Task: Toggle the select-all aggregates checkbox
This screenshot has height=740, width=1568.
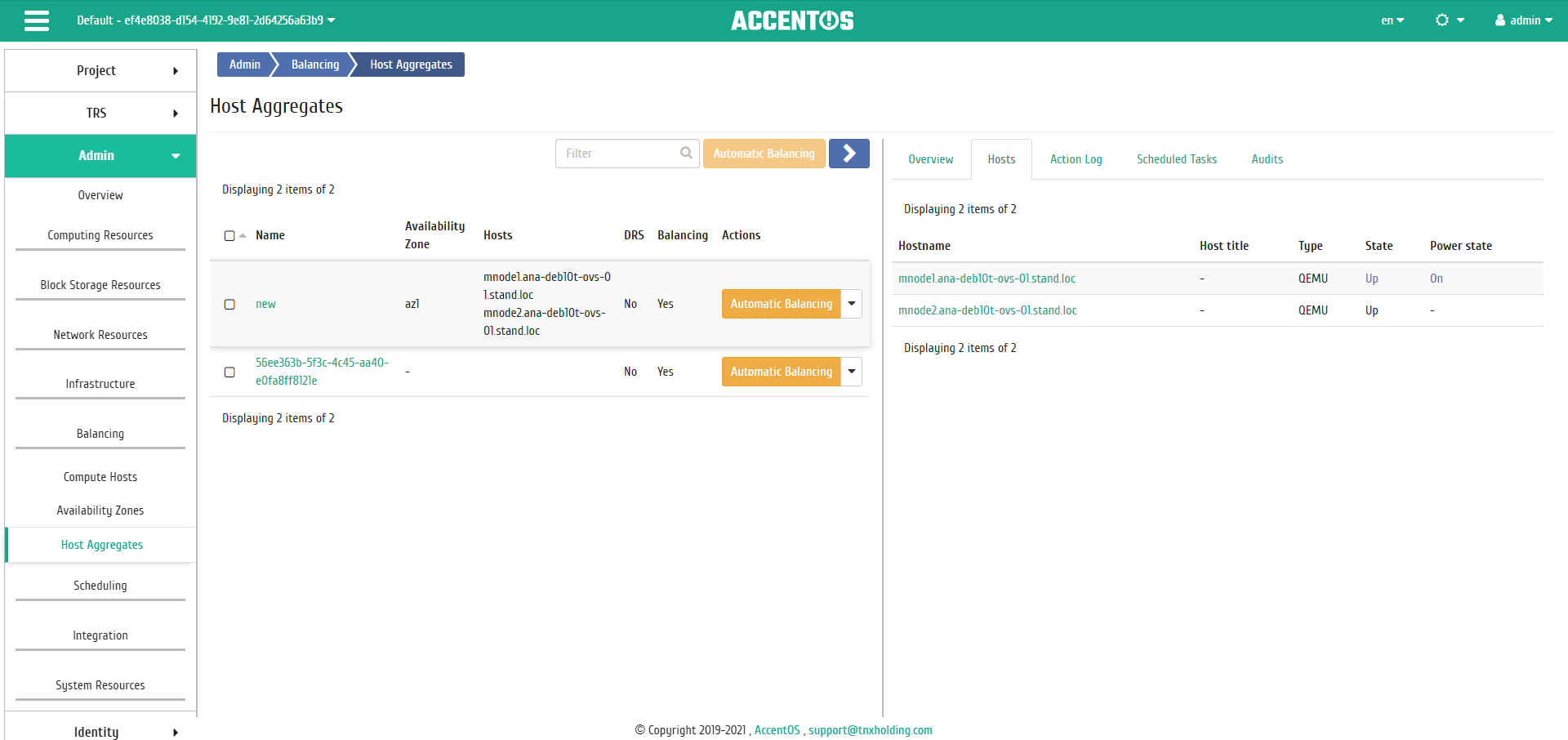Action: 229,235
